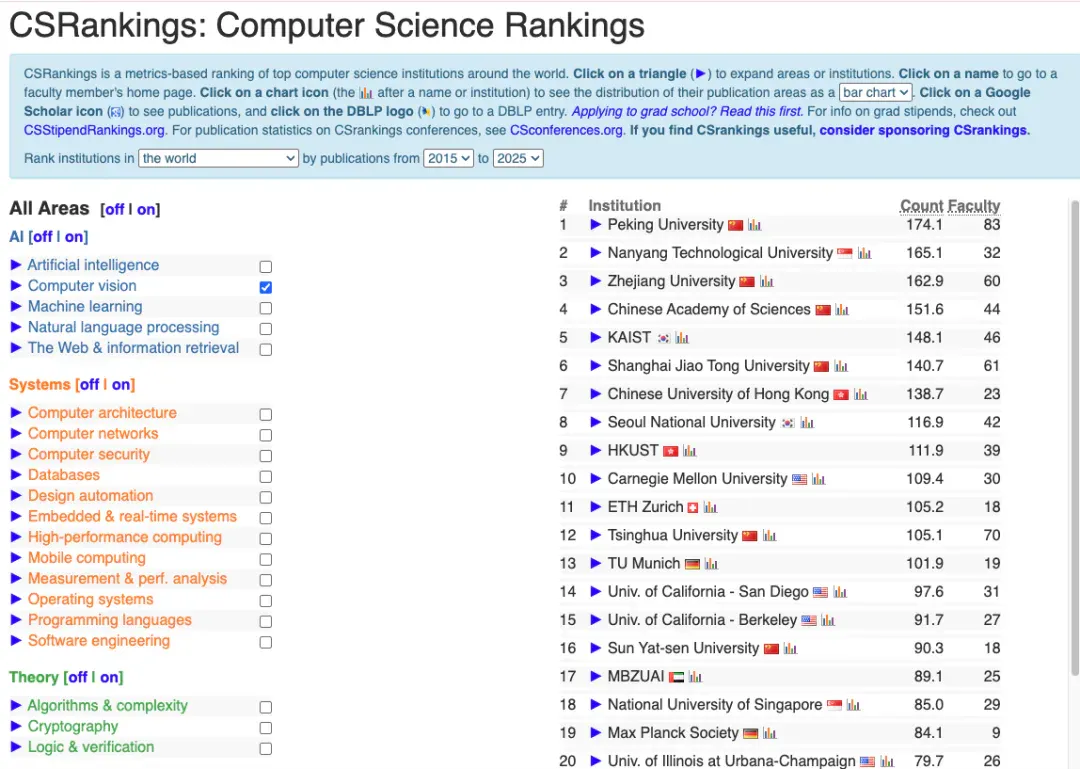Enable the Software engineering checkbox
This screenshot has height=769, width=1080.
click(x=266, y=642)
